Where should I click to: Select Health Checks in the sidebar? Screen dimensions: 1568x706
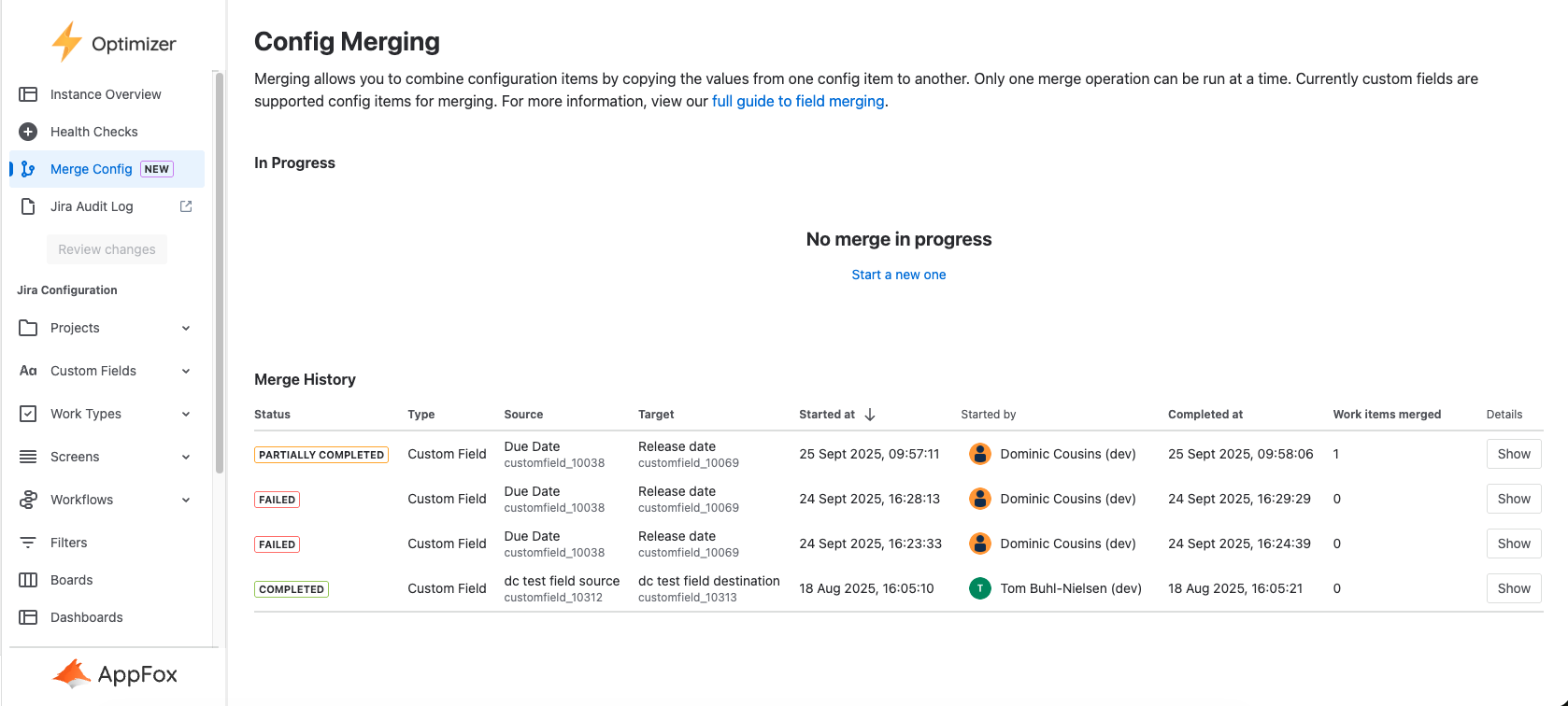pyautogui.click(x=93, y=132)
